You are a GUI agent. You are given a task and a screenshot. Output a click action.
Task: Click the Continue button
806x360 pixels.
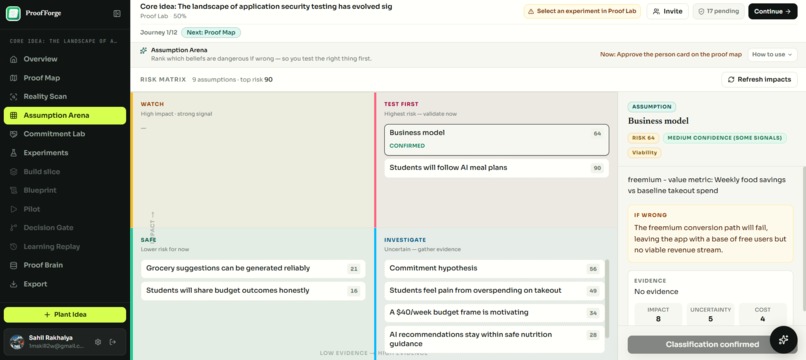tap(773, 11)
